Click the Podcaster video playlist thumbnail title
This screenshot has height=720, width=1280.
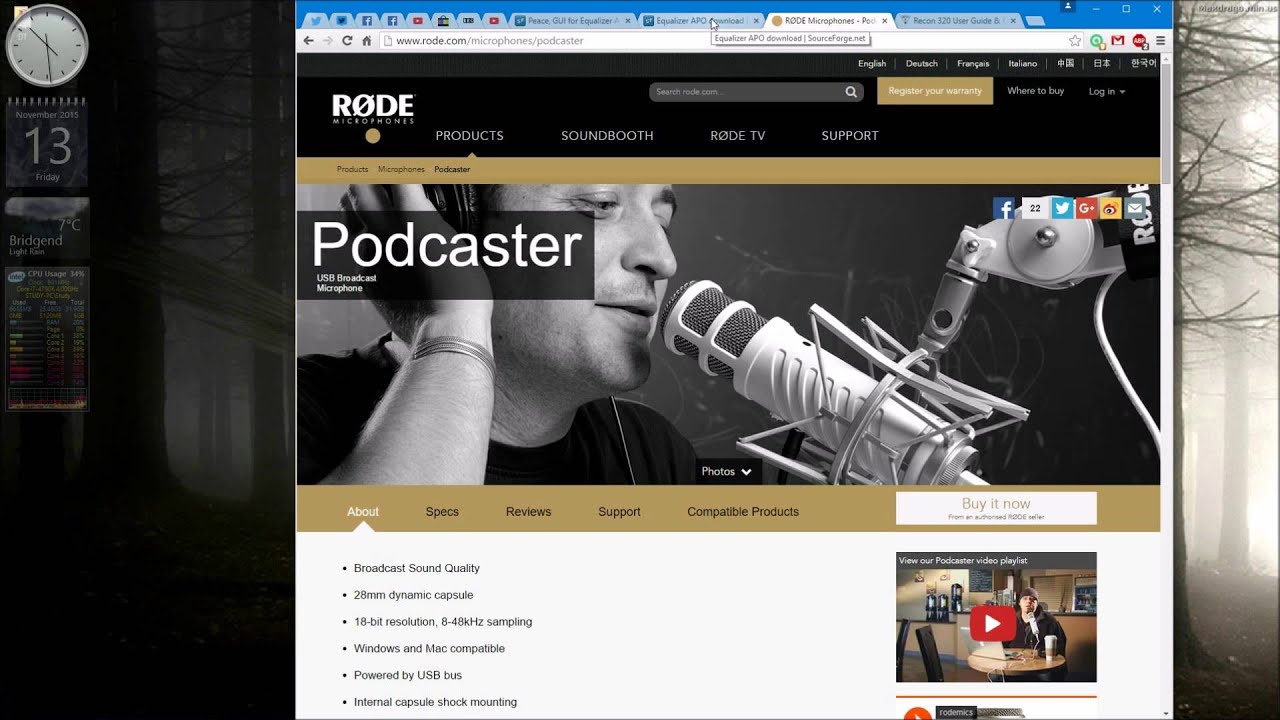point(962,561)
